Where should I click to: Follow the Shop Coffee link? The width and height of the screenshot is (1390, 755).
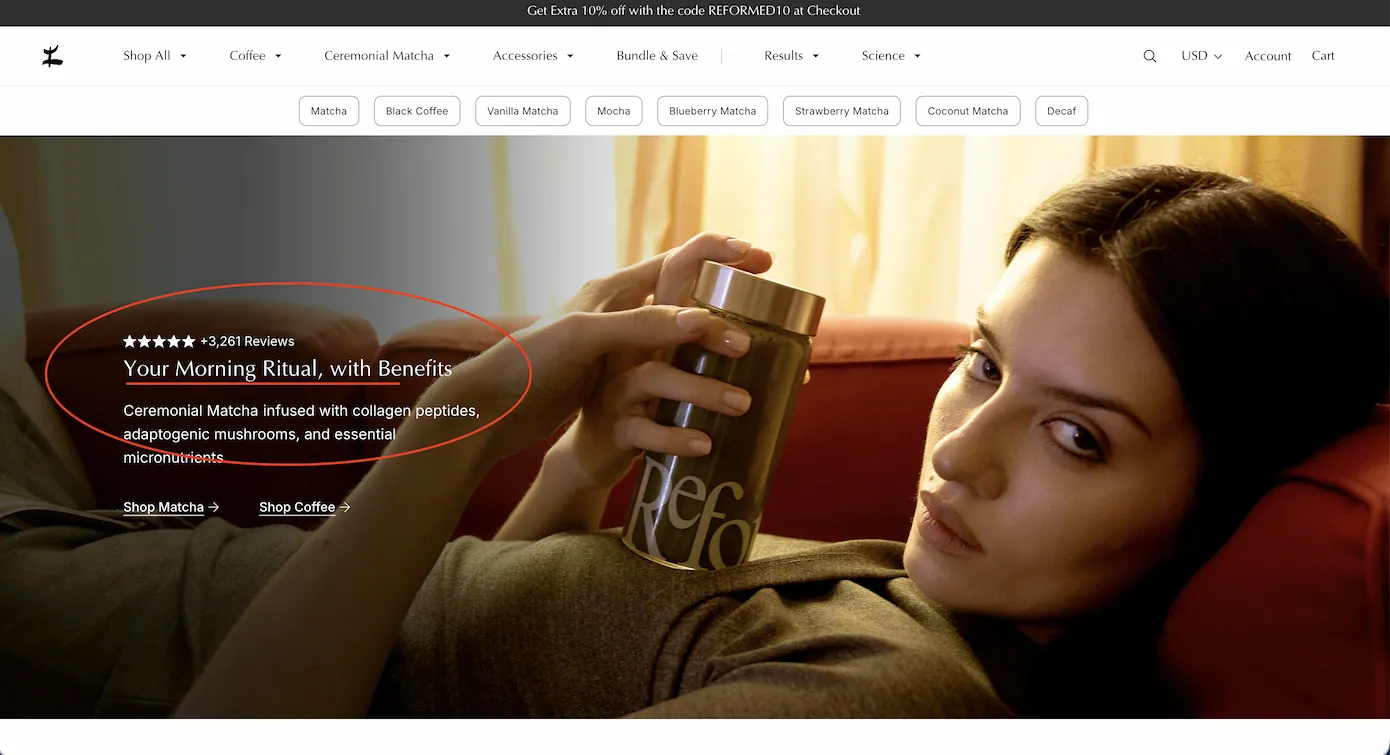(305, 507)
